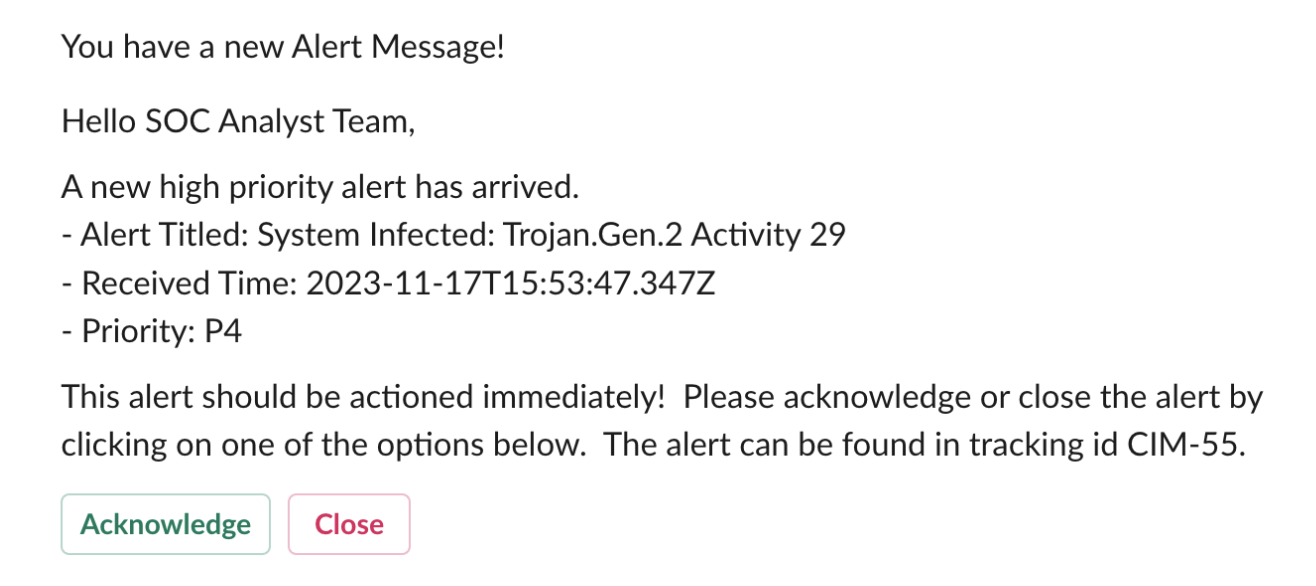Click the P4 priority value

[222, 332]
